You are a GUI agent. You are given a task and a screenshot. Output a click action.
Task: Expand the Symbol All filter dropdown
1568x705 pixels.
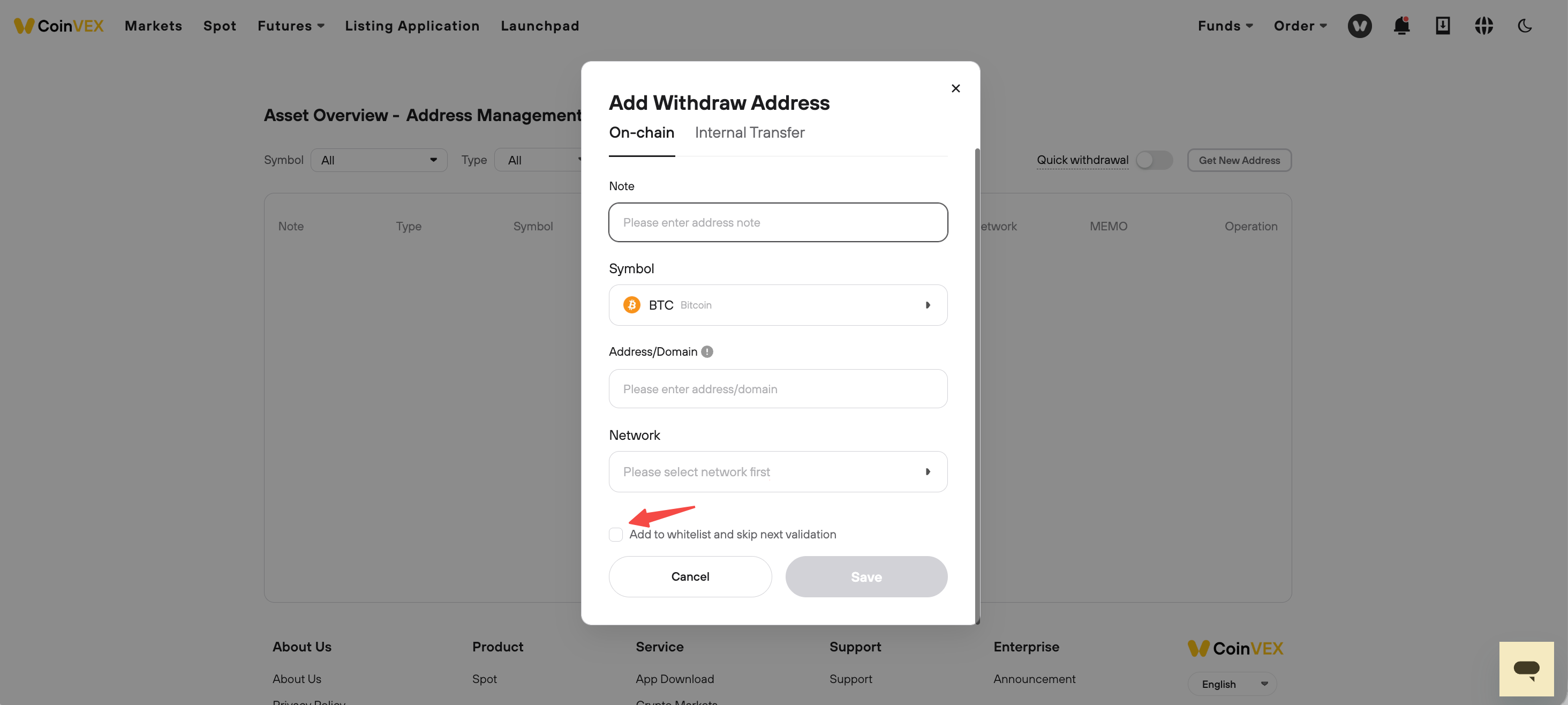pos(379,160)
